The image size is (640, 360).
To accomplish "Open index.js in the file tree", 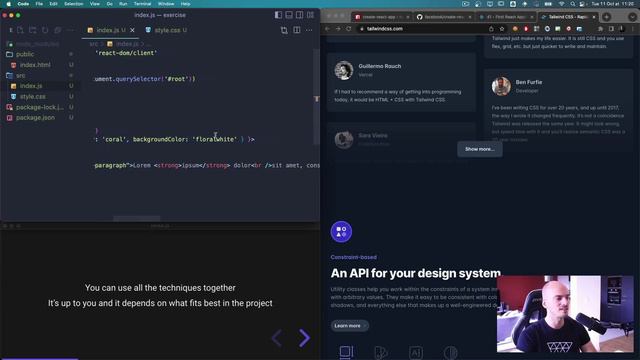I will click(31, 86).
